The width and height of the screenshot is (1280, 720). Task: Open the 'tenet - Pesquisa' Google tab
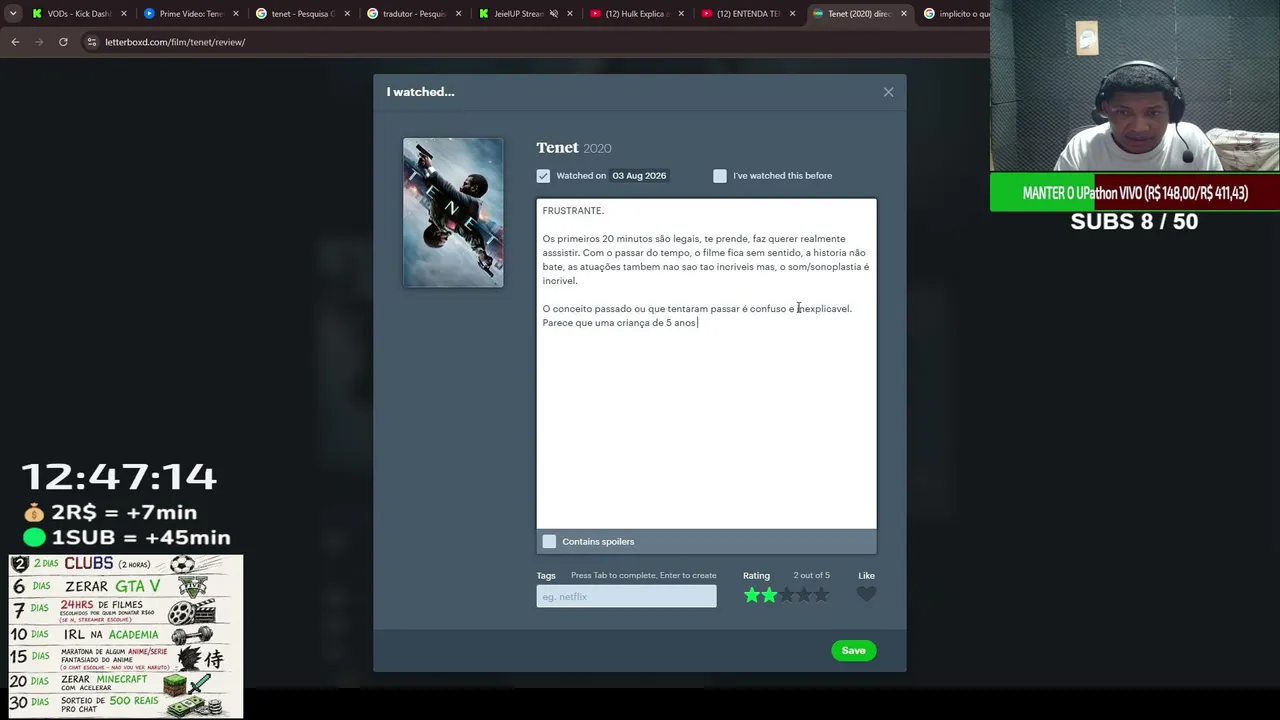click(x=302, y=14)
